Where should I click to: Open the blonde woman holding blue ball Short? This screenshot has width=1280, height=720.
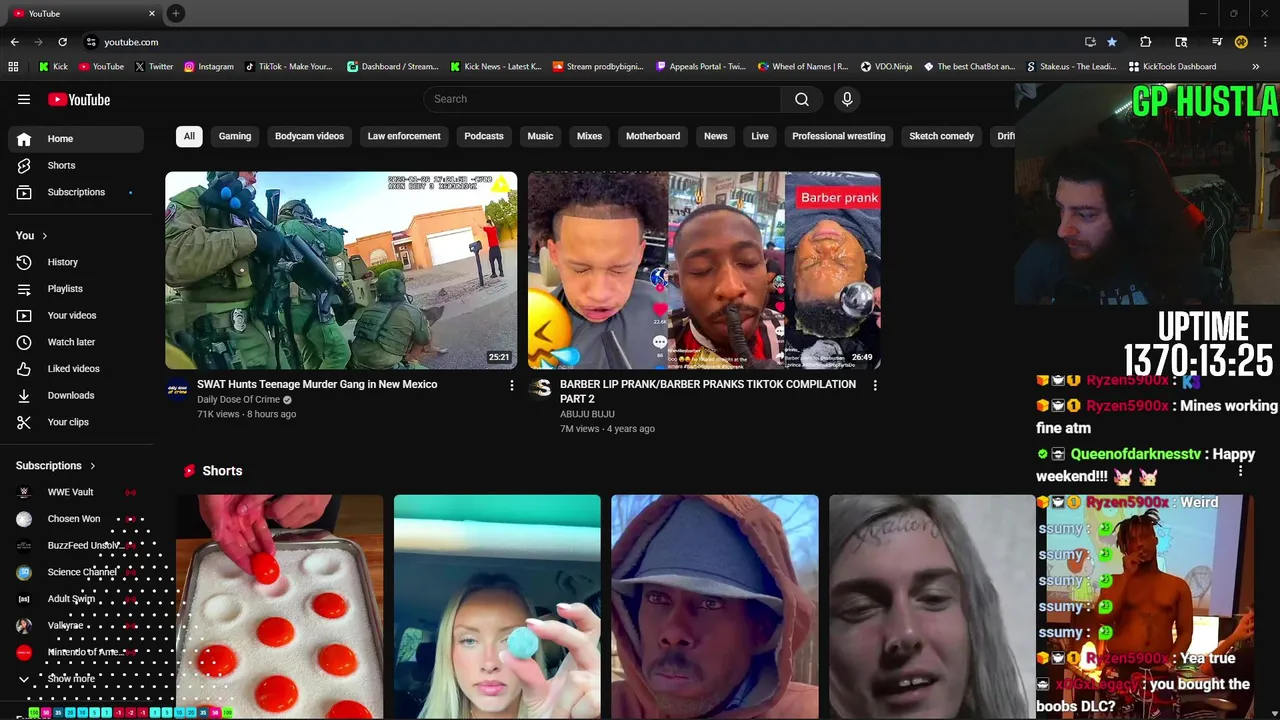coord(497,607)
